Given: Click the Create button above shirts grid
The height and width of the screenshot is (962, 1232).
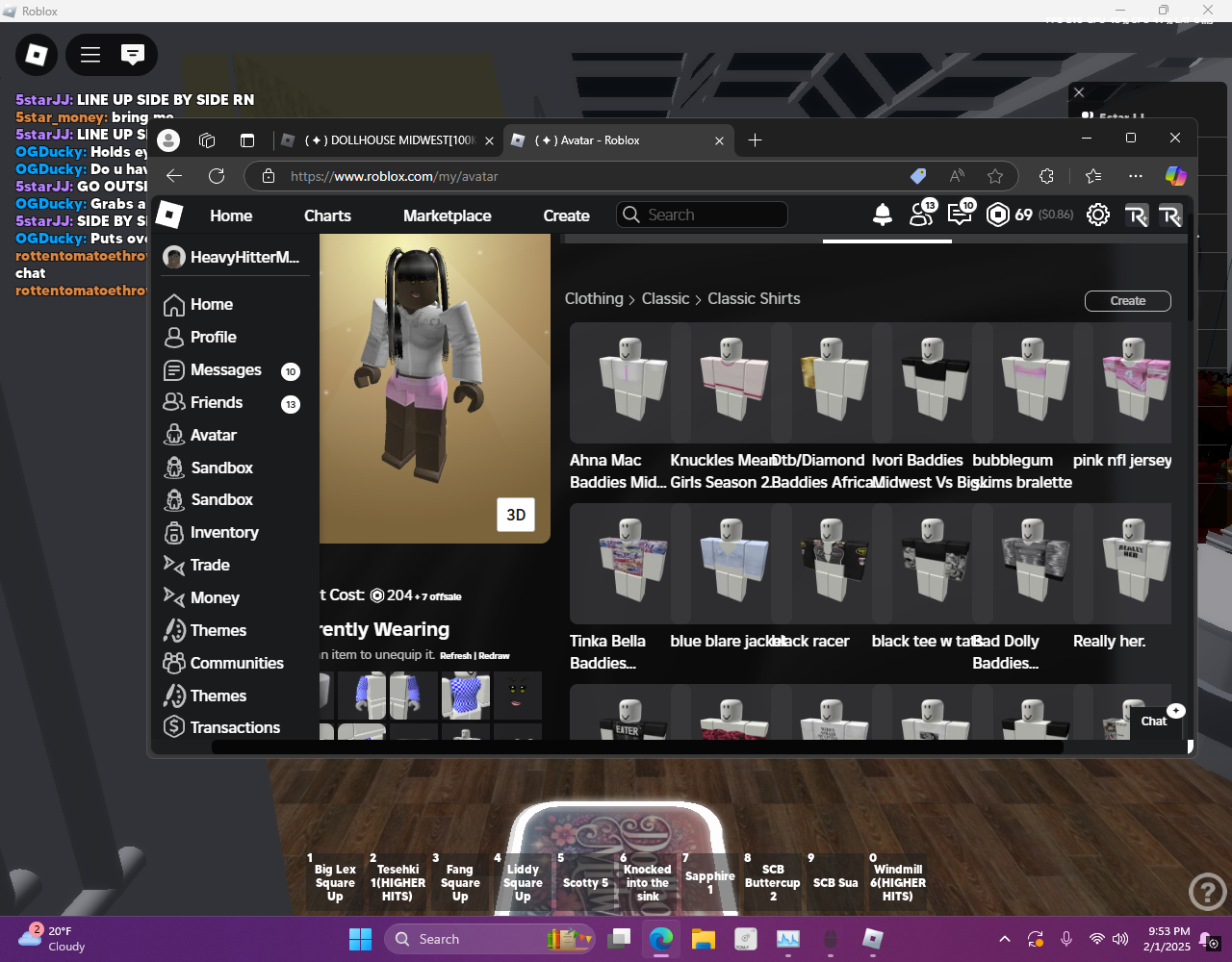Looking at the screenshot, I should pyautogui.click(x=1128, y=301).
